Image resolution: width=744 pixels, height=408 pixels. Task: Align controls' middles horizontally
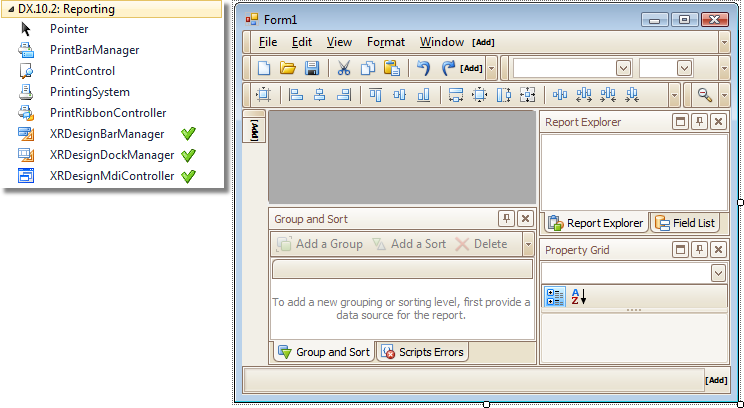click(400, 95)
